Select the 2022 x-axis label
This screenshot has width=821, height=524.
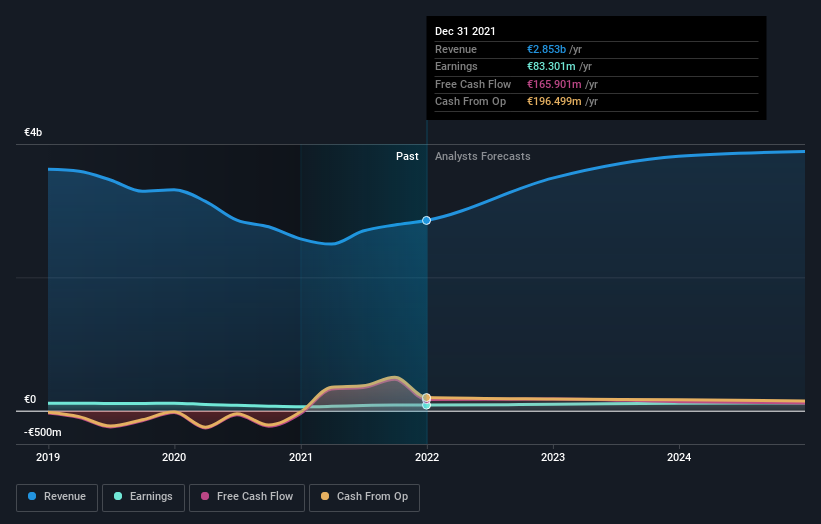pos(427,457)
